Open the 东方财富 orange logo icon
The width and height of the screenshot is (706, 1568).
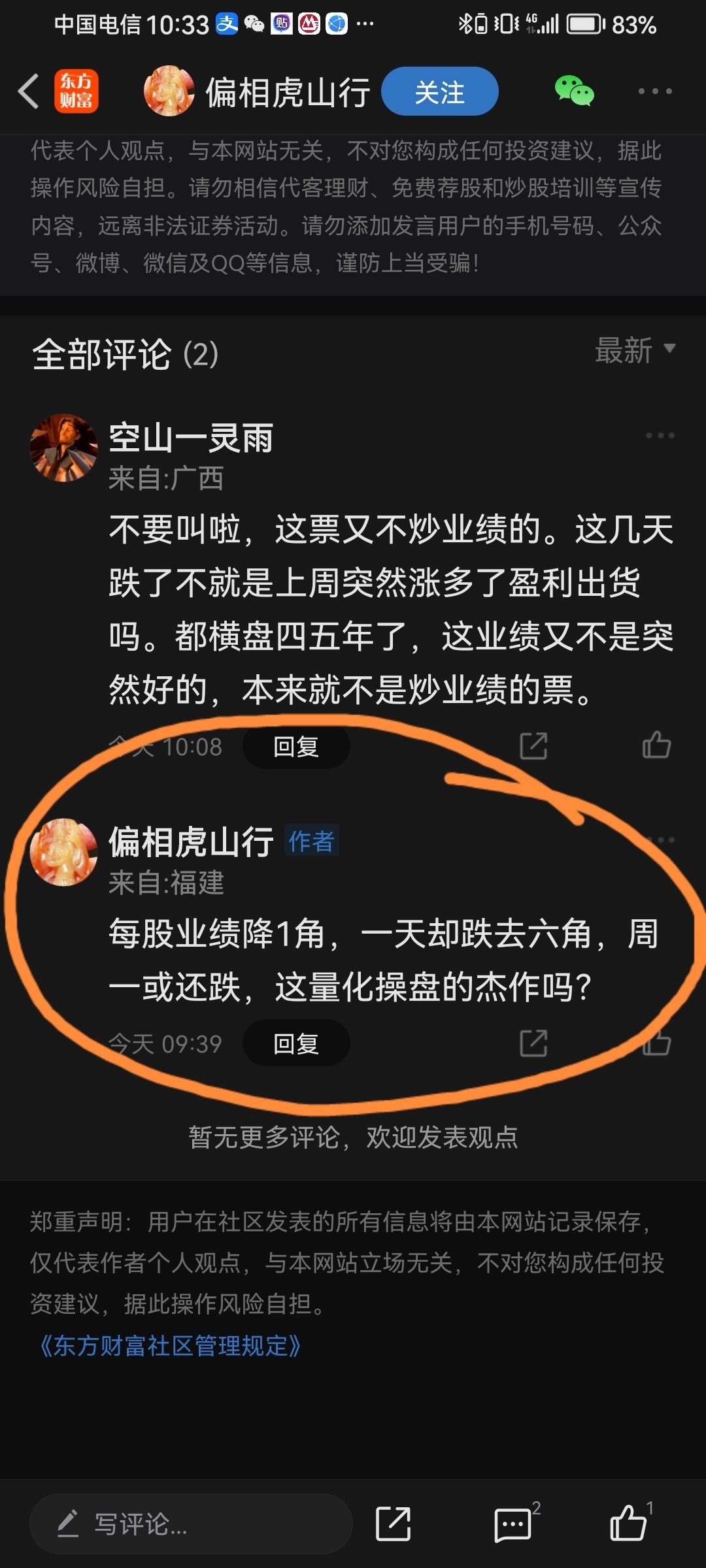pyautogui.click(x=76, y=91)
